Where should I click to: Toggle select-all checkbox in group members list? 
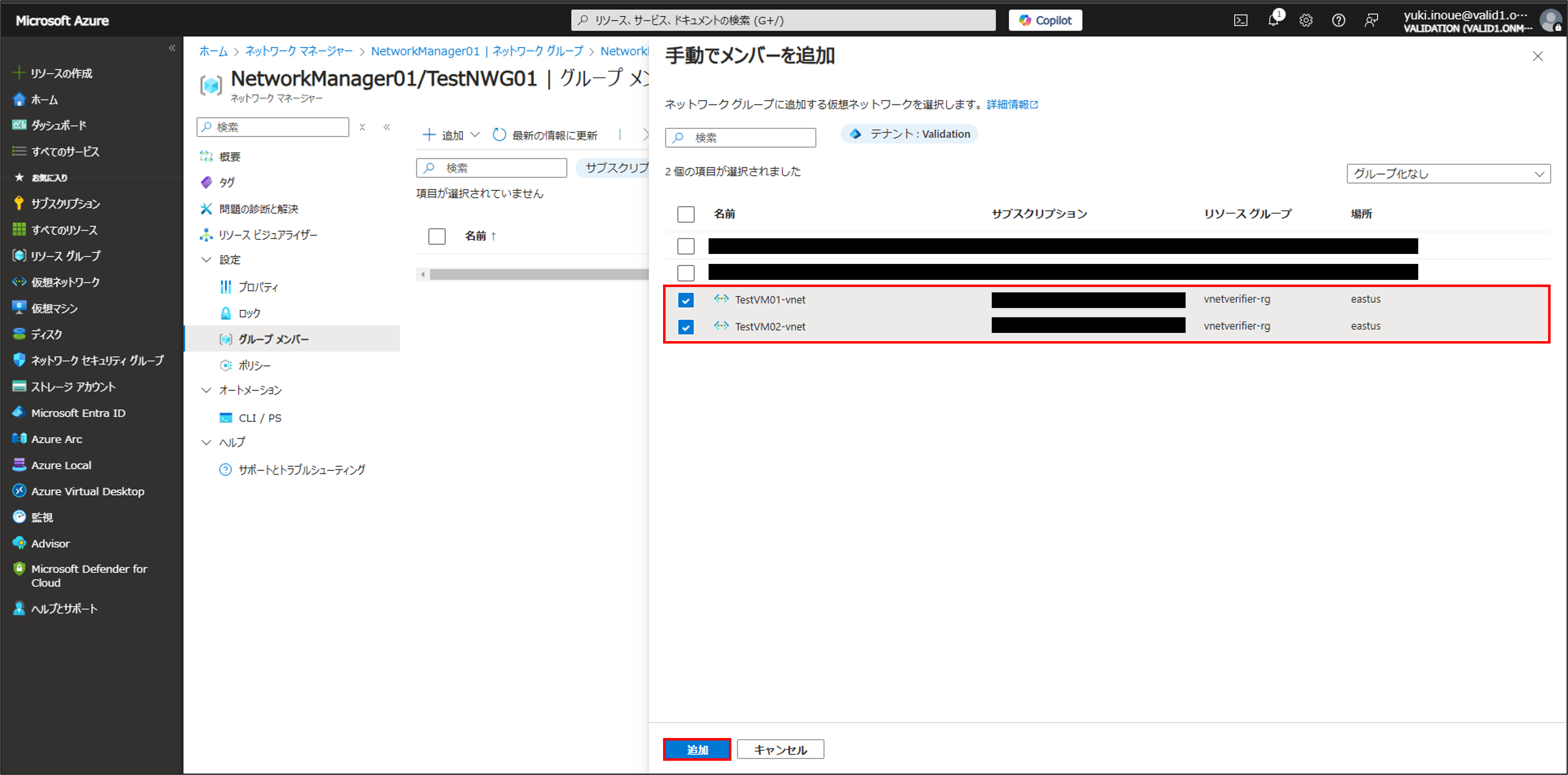tap(436, 236)
